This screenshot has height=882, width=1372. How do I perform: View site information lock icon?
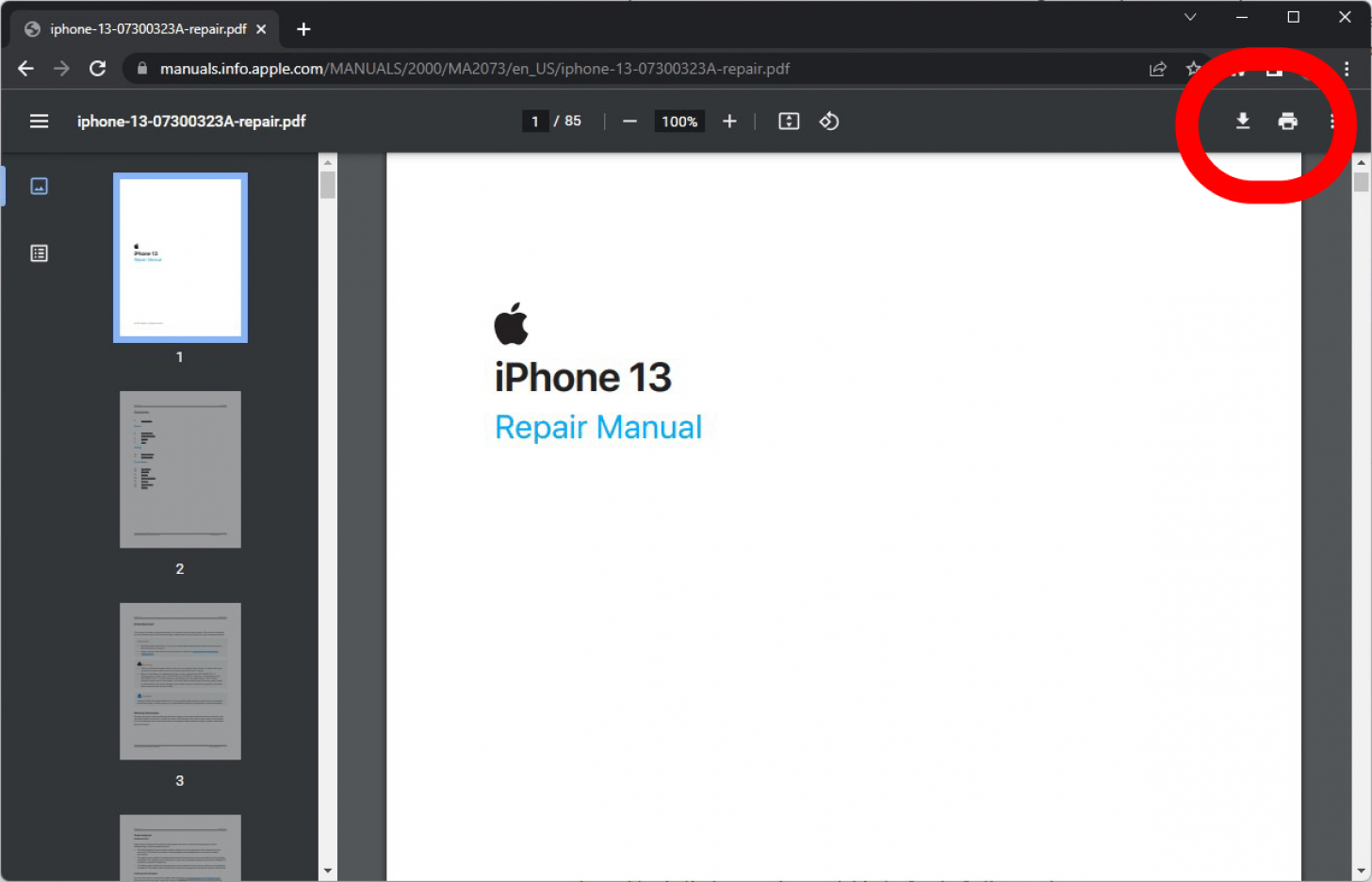click(142, 69)
